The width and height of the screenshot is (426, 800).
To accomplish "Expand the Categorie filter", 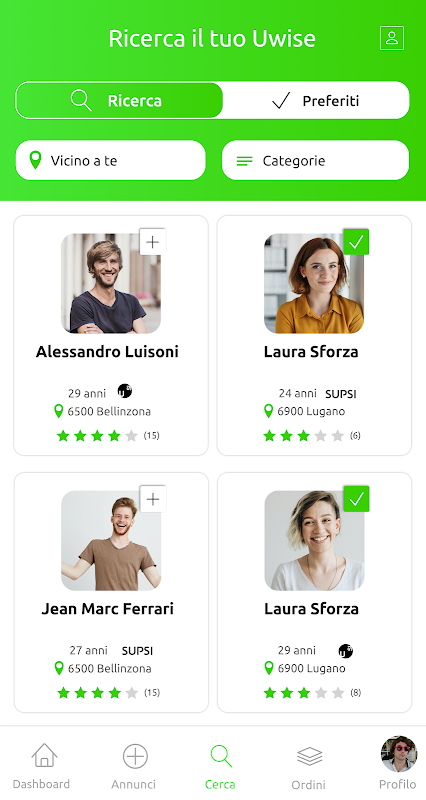I will pos(315,160).
